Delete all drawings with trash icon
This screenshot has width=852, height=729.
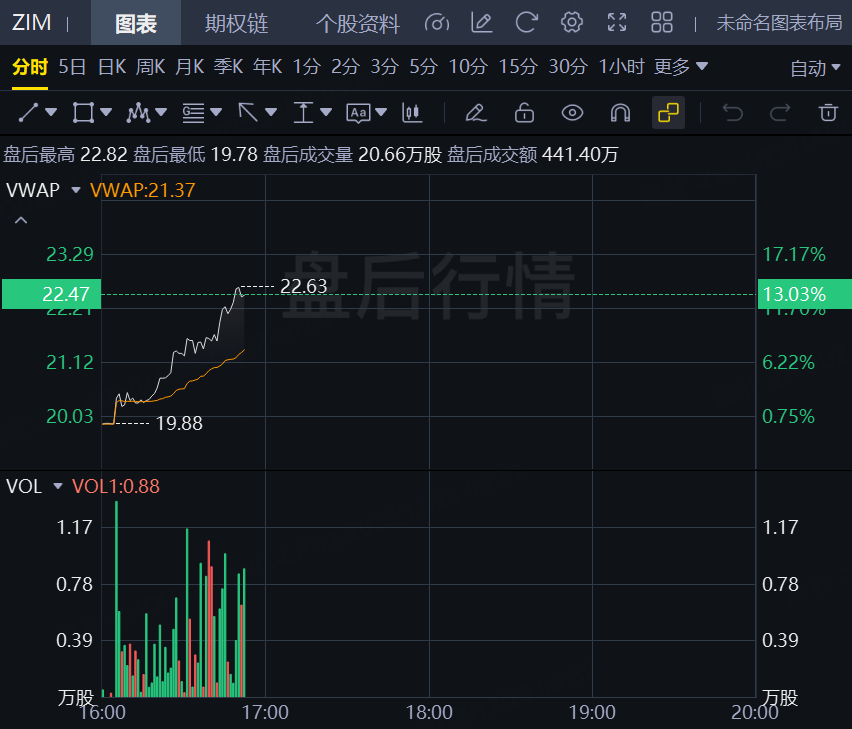coord(827,112)
